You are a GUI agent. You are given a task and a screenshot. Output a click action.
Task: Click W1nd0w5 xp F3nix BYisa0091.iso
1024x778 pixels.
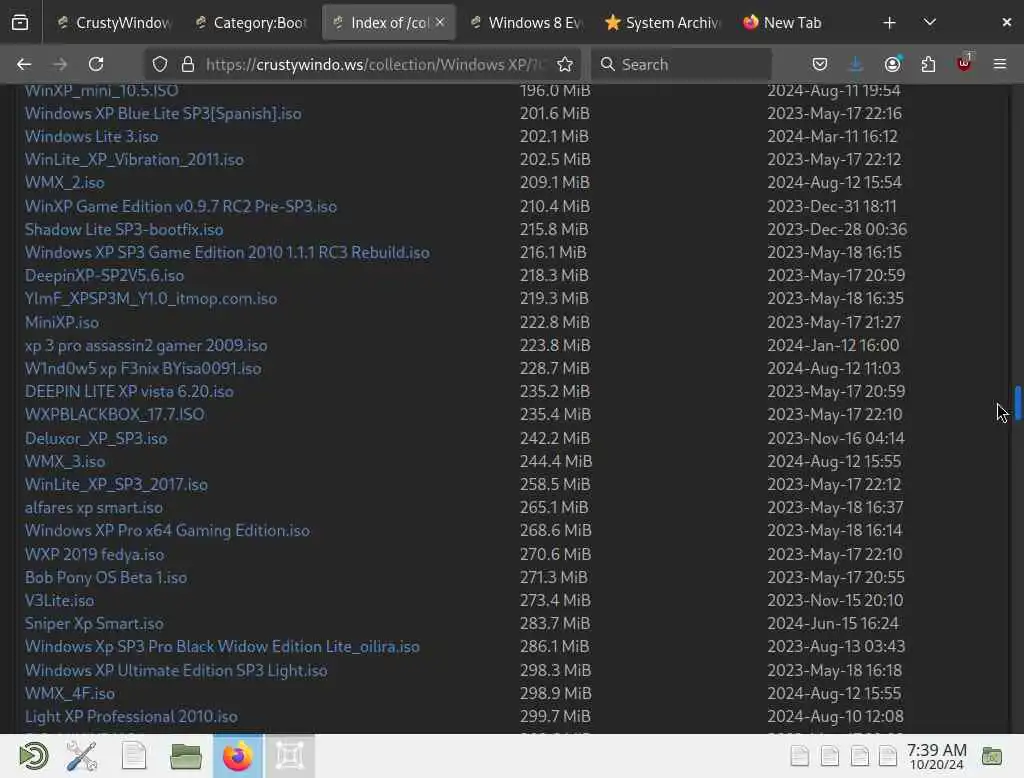coord(143,368)
